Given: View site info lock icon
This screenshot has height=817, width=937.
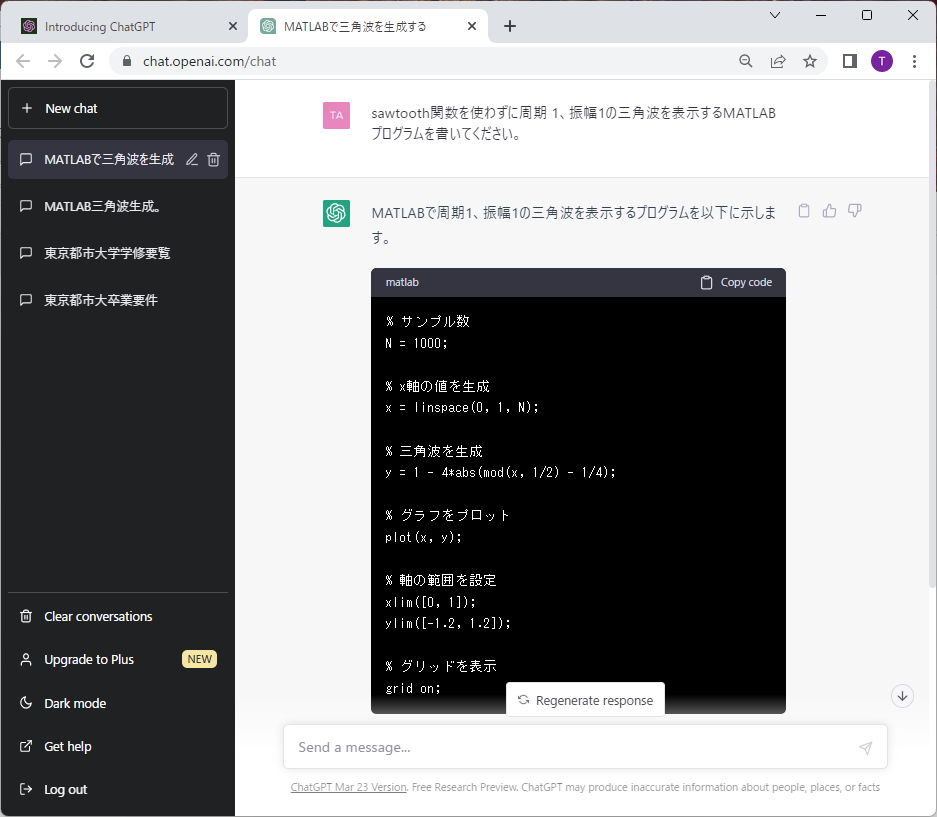Looking at the screenshot, I should point(127,61).
